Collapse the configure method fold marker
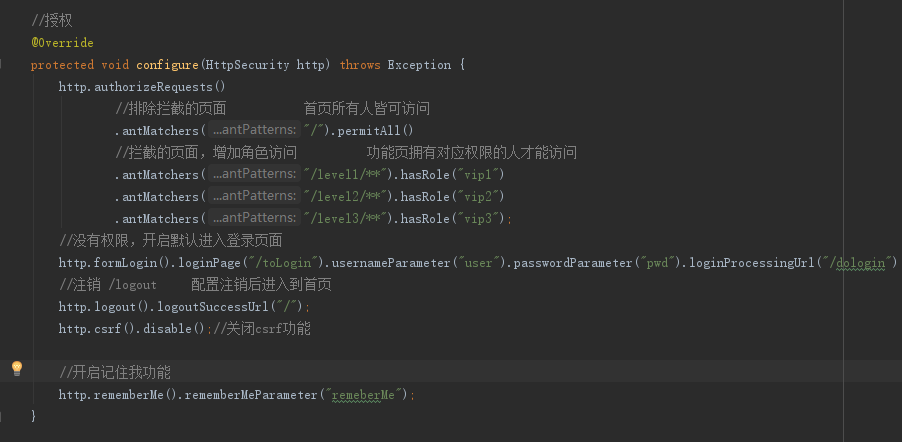 1,64
